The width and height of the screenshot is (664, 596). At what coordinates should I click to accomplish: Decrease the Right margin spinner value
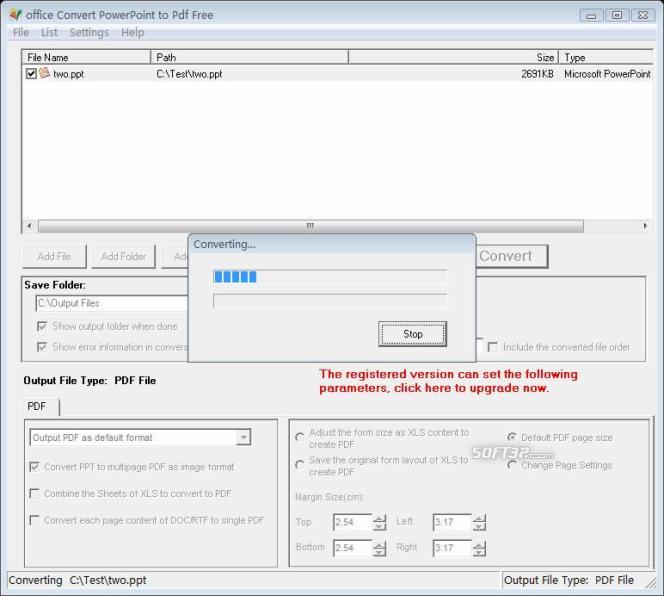point(479,552)
